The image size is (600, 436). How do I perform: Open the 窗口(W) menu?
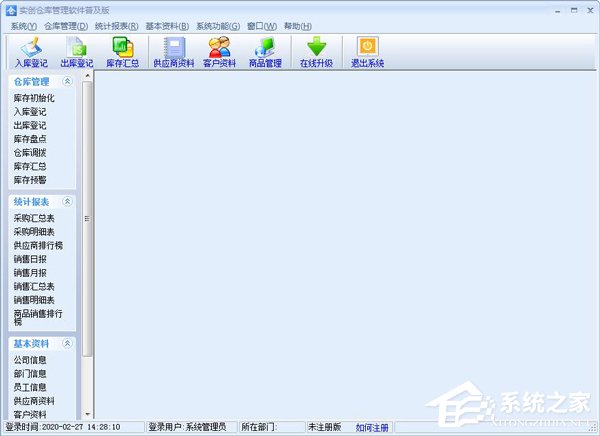[x=262, y=26]
